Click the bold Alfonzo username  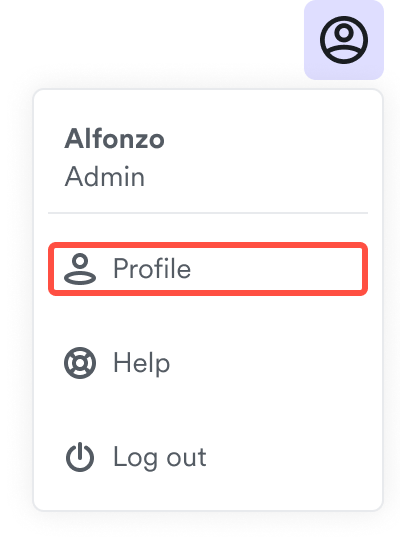114,139
